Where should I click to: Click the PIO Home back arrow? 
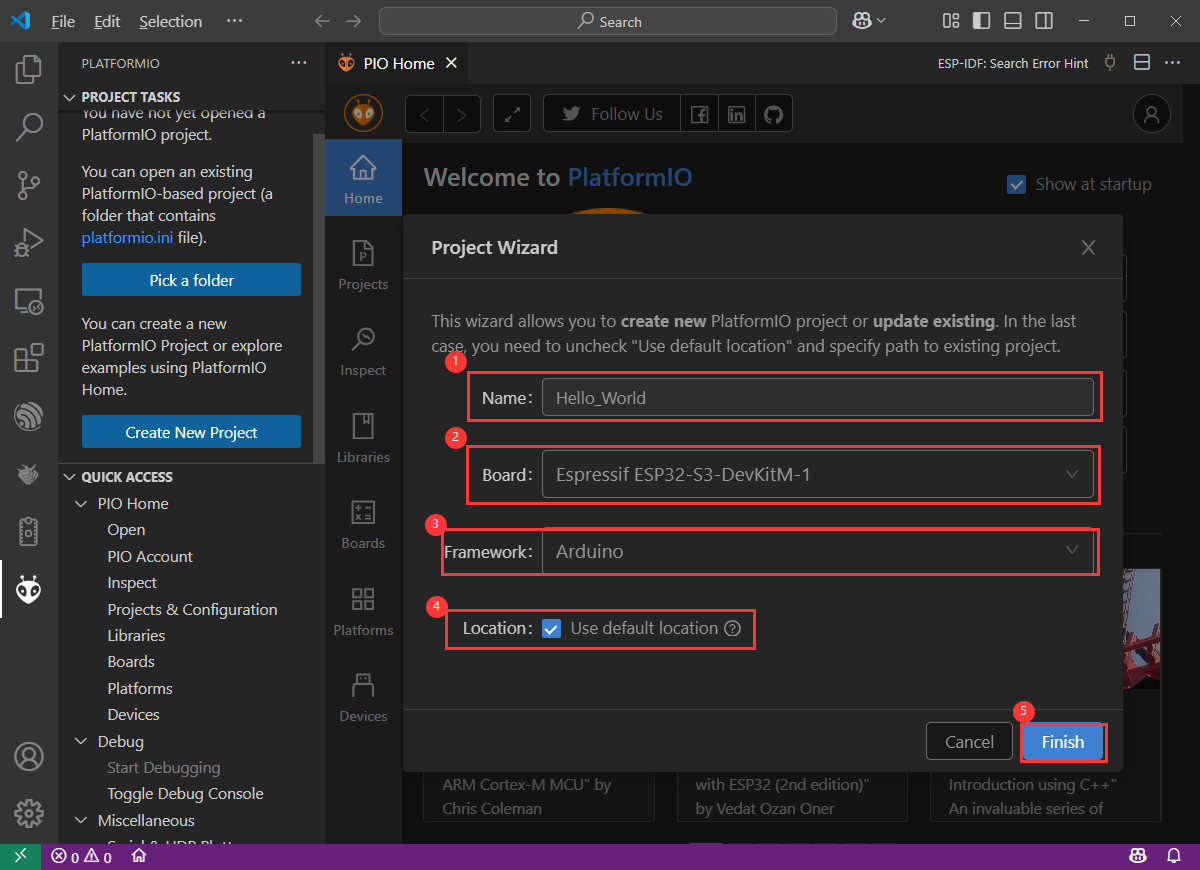click(x=424, y=114)
